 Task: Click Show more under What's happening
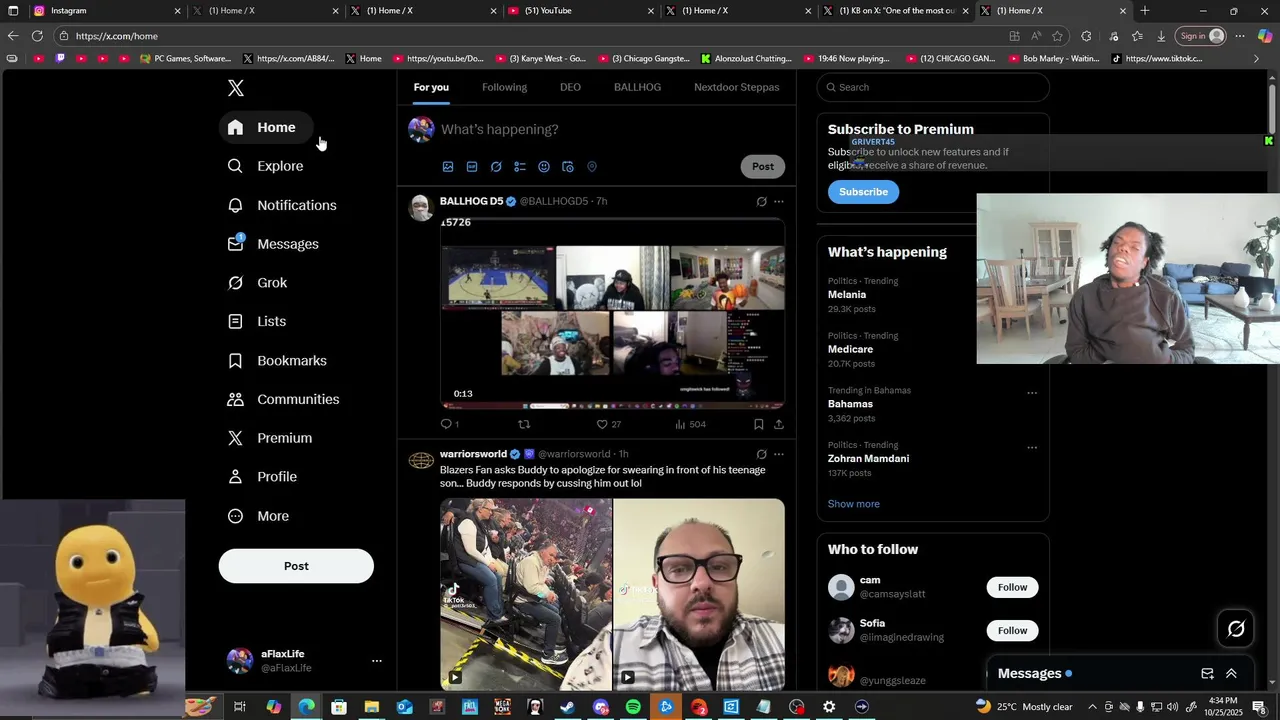click(854, 504)
